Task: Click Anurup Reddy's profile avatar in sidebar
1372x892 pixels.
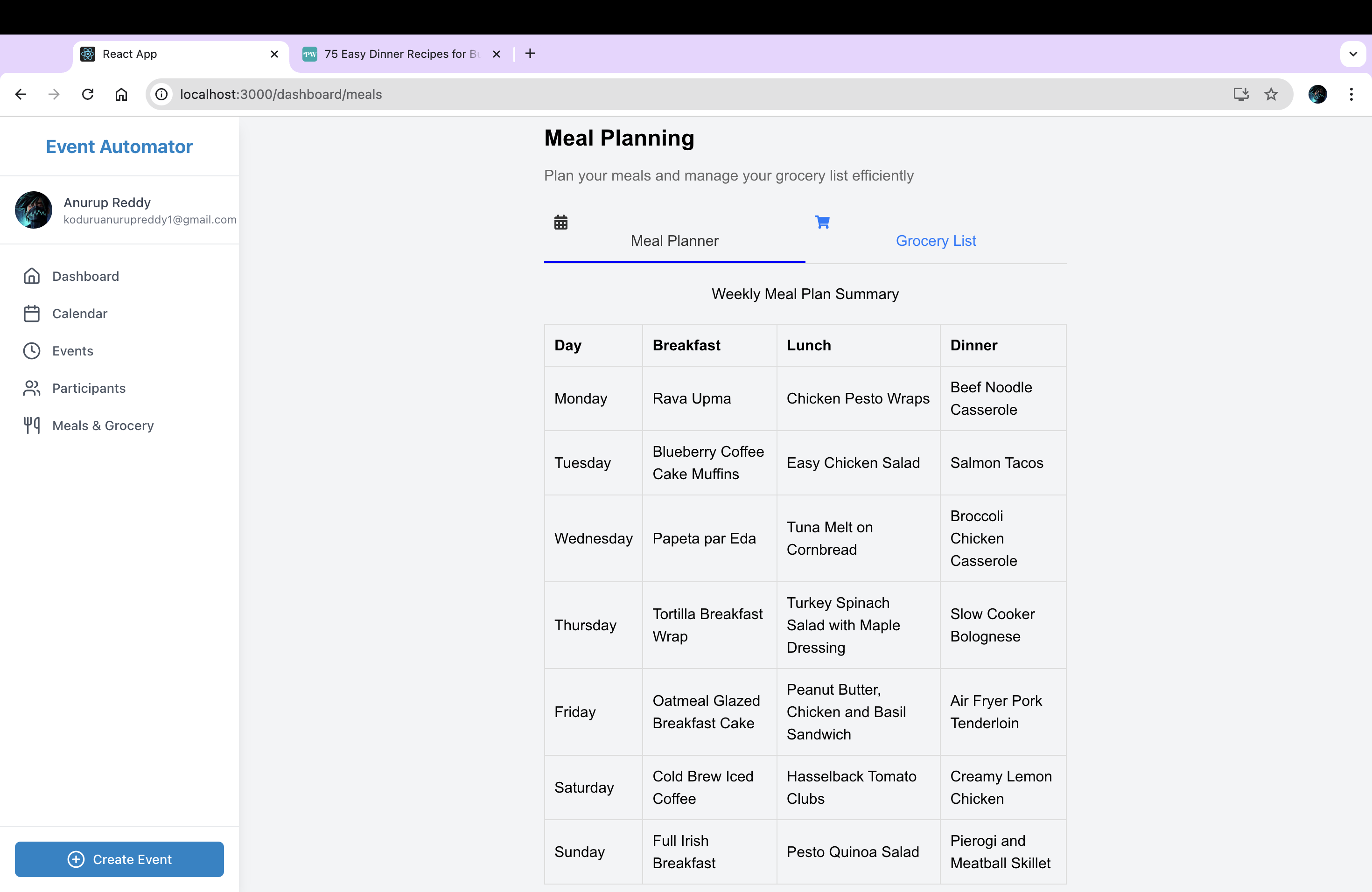Action: point(34,210)
